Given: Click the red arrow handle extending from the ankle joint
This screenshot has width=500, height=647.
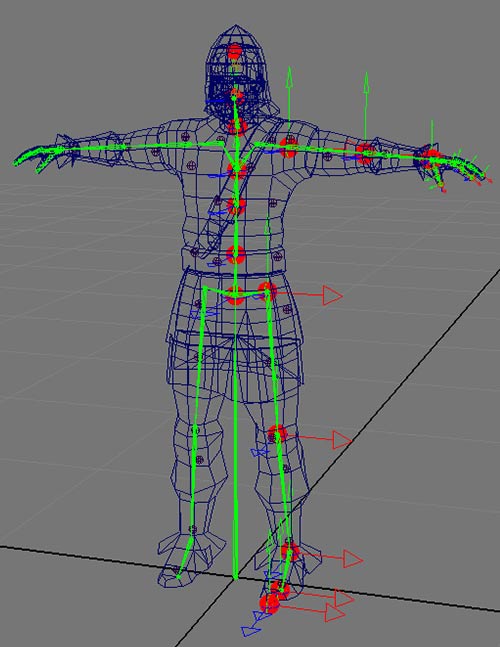Looking at the screenshot, I should point(353,559).
